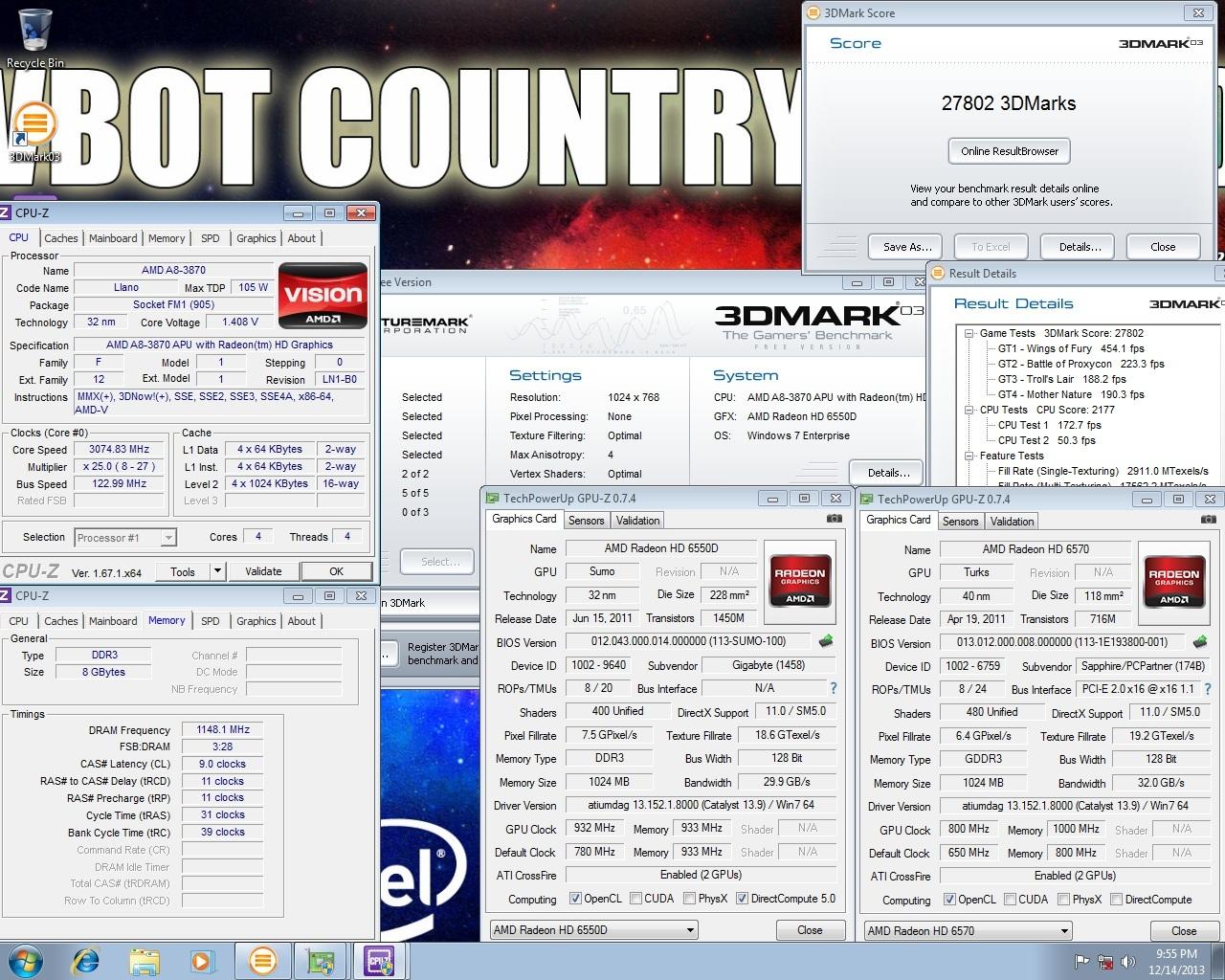Click Save As button in 3DMark Score
Viewport: 1225px width, 980px height.
click(906, 247)
